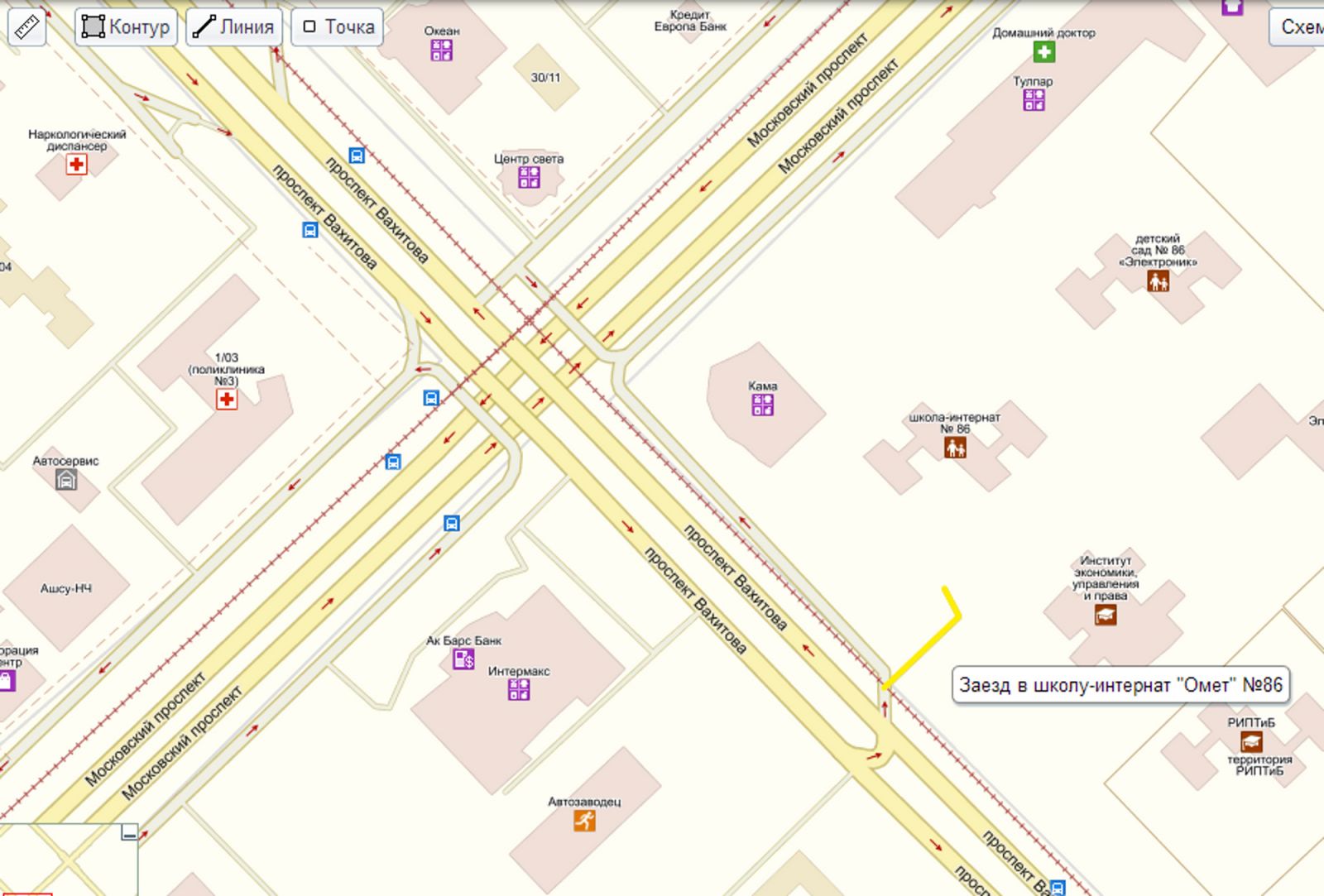
Task: Click the yellow route line on map
Action: coord(925,649)
